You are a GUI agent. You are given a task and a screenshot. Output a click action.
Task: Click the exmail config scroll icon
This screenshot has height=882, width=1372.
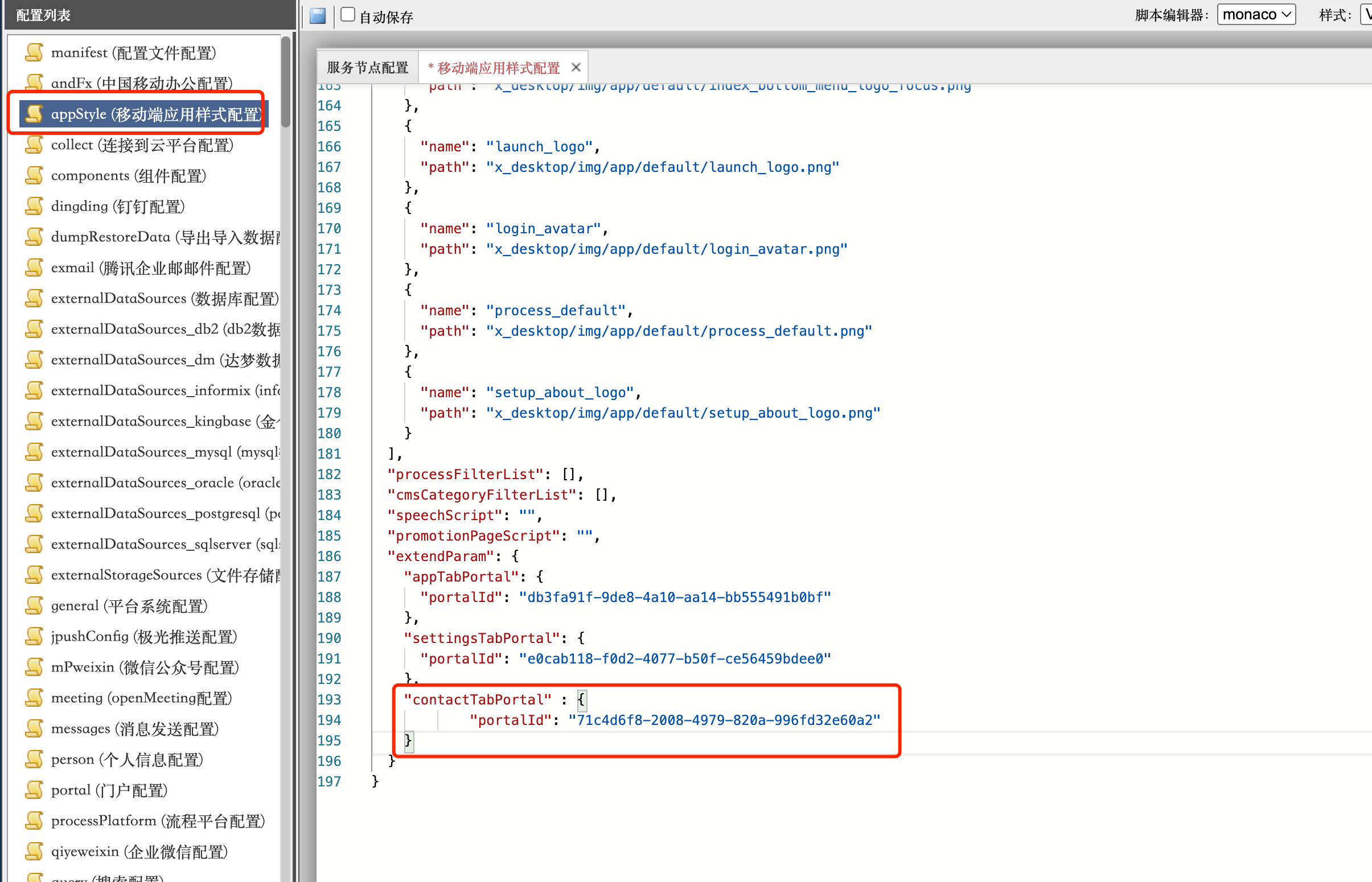click(34, 267)
